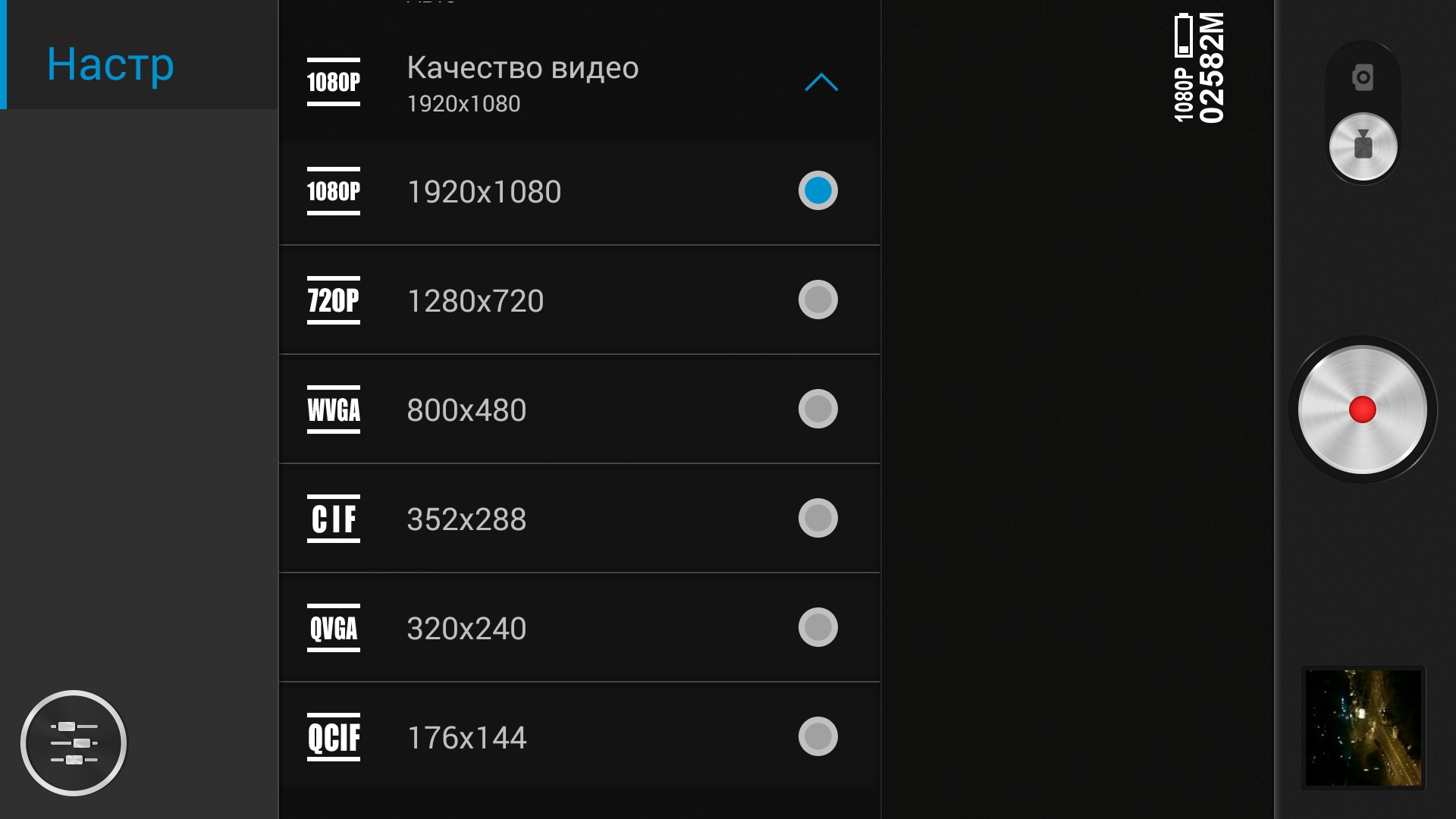Select the 1280x720 radio button
Screen dimensions: 1456x819
817,300
